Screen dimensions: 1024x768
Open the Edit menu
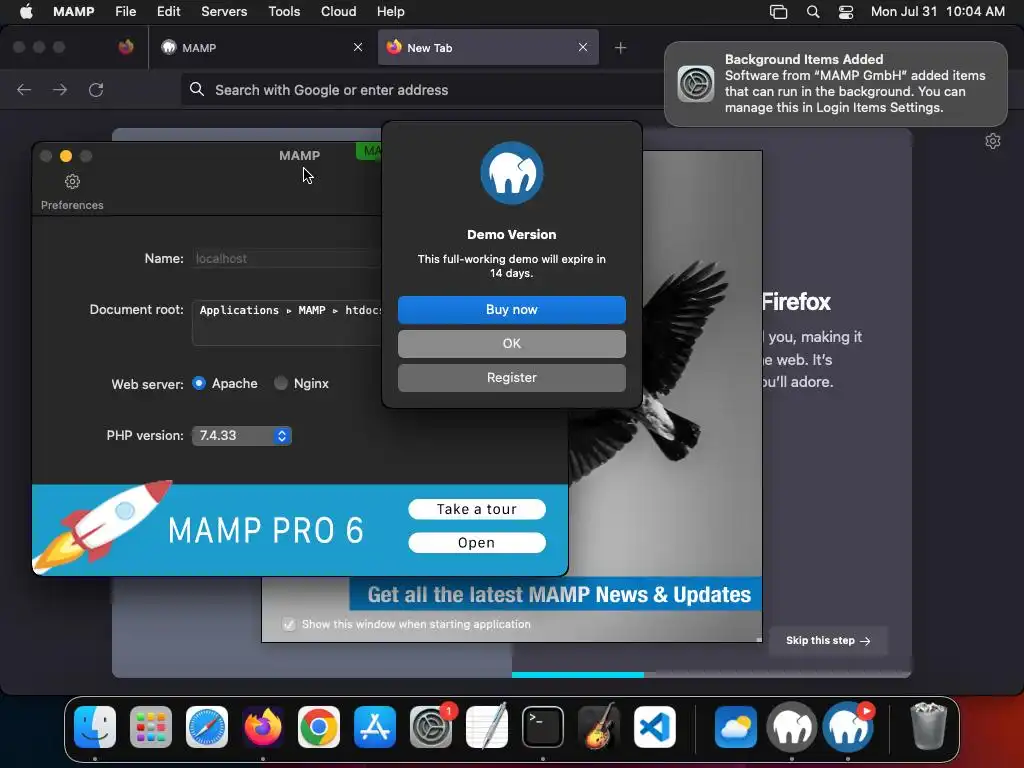pos(168,12)
